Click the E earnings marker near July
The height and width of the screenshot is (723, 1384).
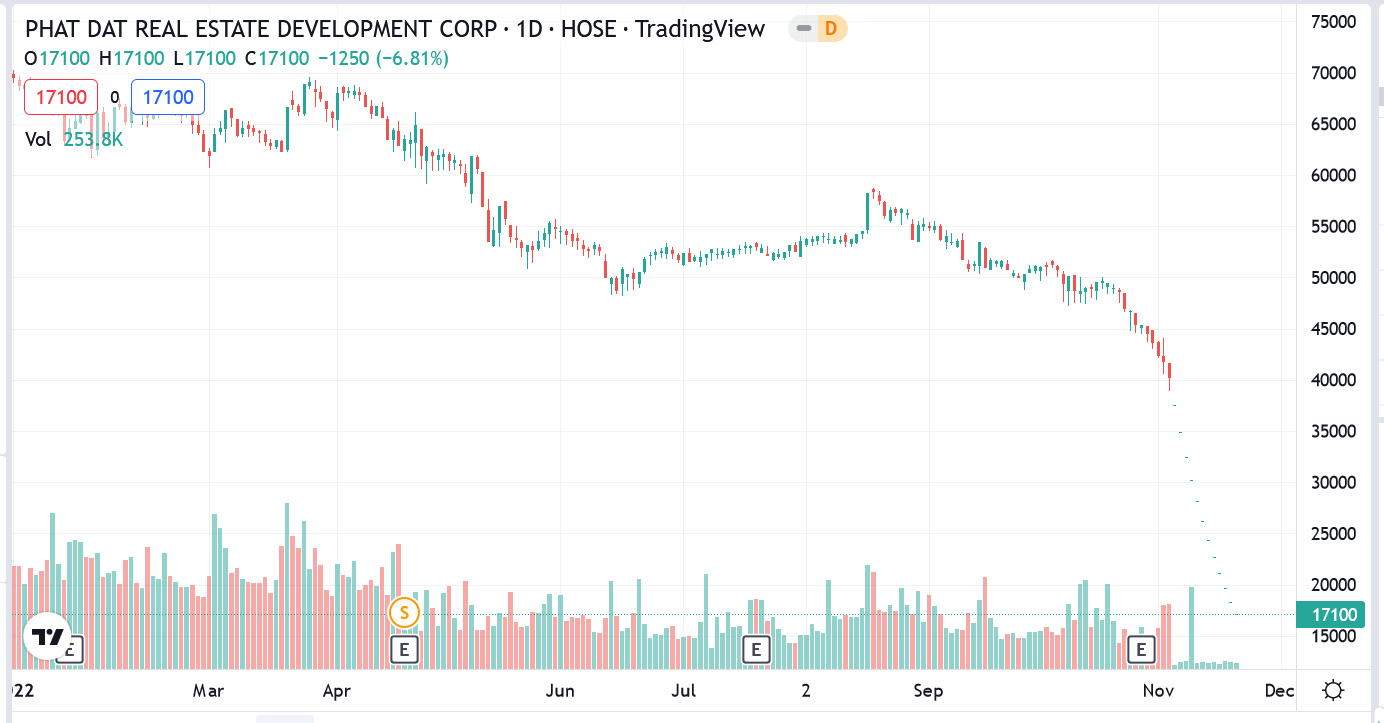point(756,650)
